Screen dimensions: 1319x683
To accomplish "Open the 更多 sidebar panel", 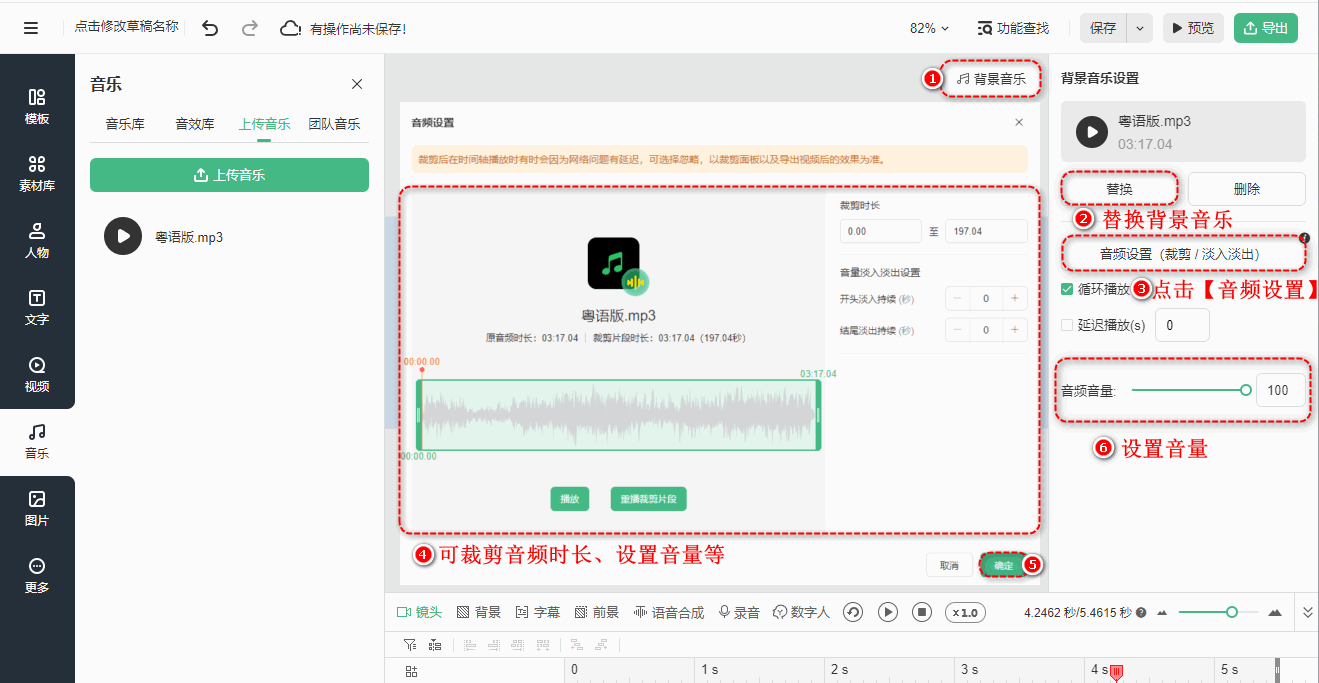I will [x=37, y=575].
